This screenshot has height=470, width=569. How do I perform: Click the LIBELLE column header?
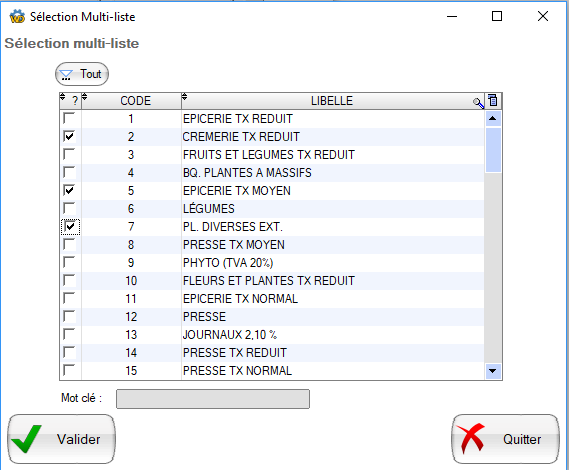coord(332,101)
